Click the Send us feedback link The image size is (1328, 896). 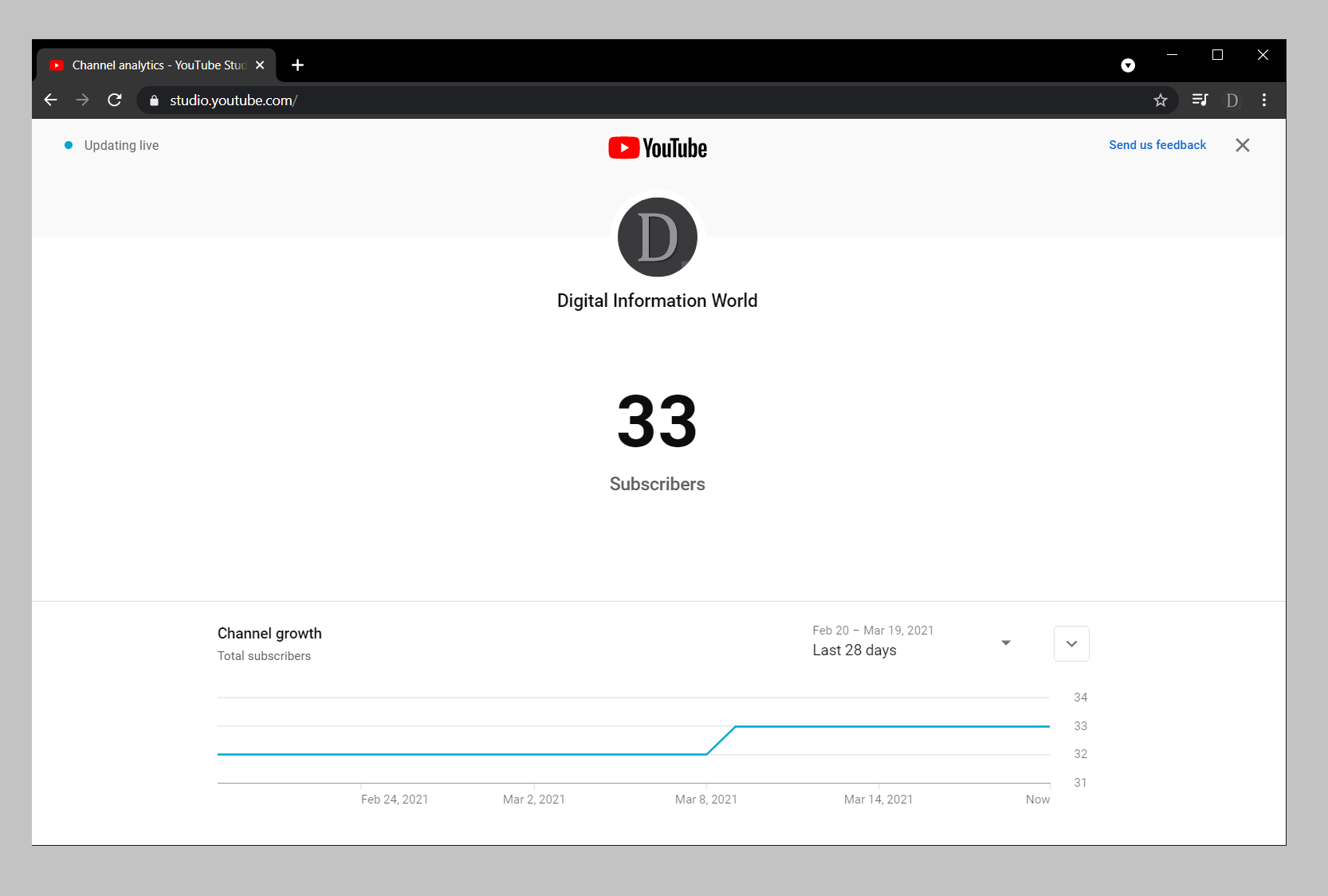1157,145
